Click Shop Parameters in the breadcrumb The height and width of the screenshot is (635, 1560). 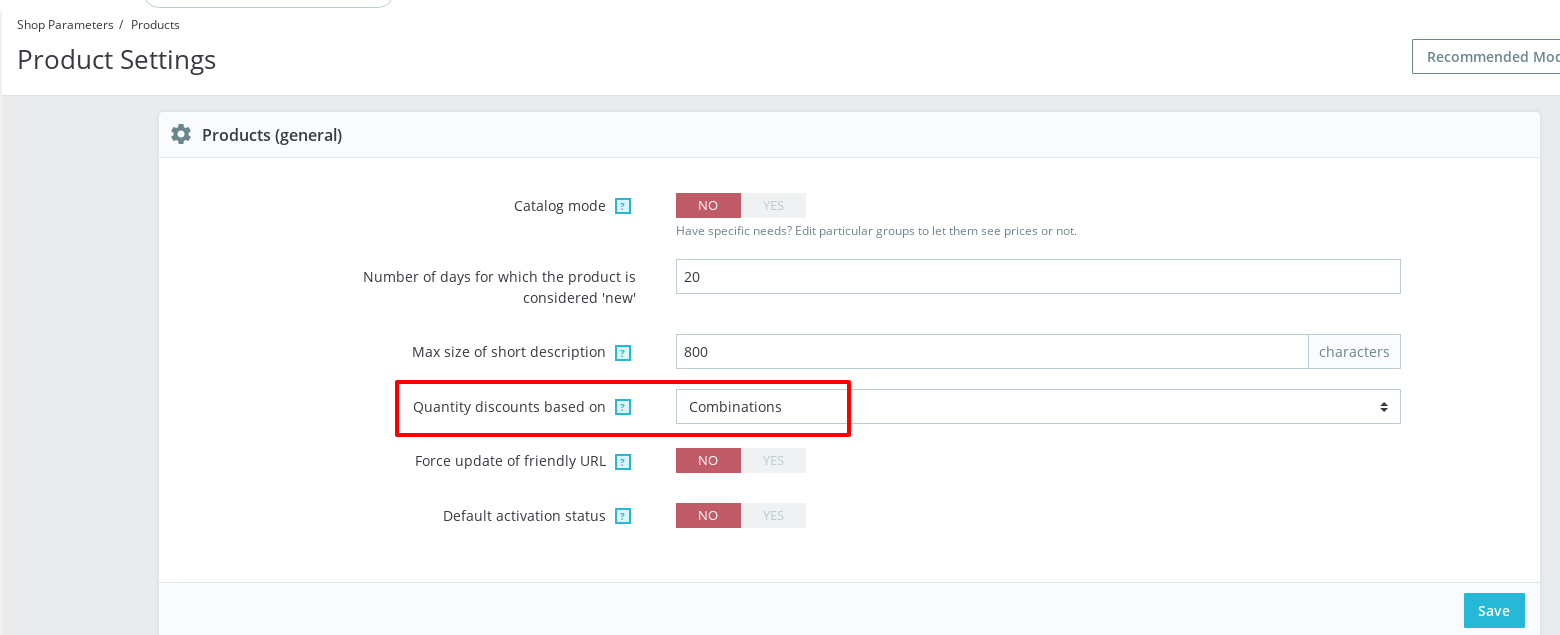point(65,24)
